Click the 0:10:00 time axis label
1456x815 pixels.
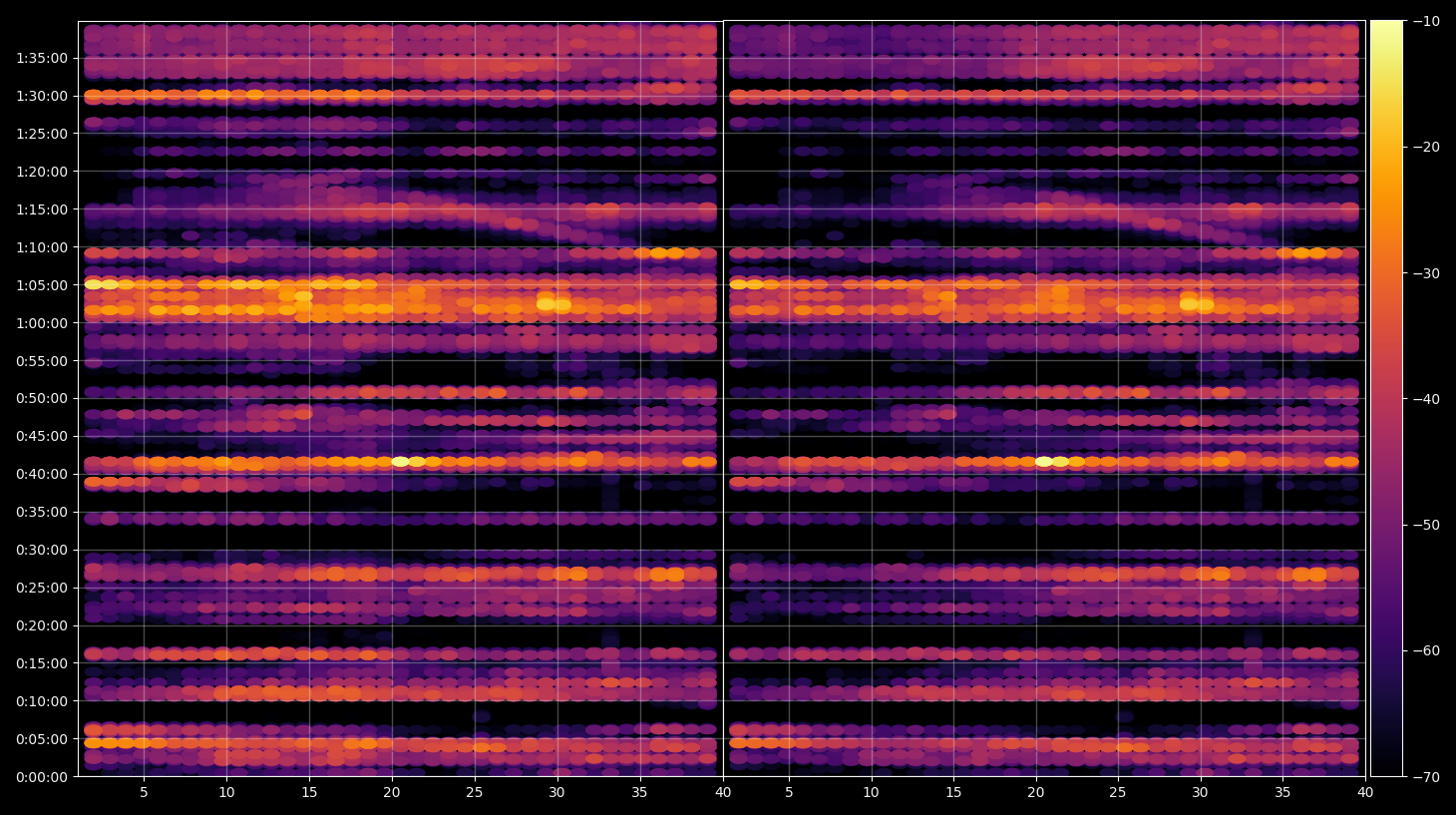(x=42, y=701)
